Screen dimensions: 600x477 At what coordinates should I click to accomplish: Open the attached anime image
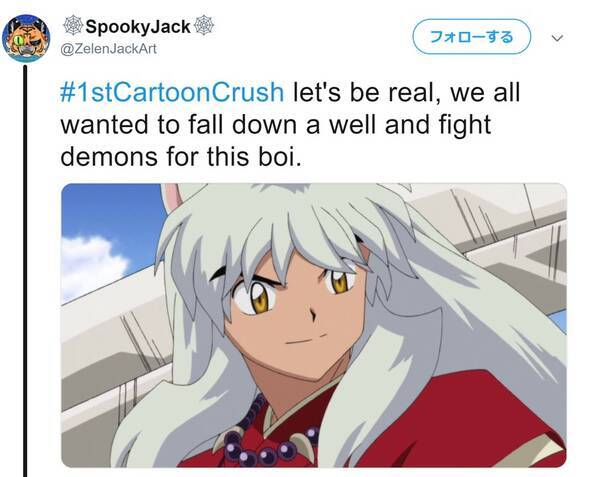pos(314,326)
